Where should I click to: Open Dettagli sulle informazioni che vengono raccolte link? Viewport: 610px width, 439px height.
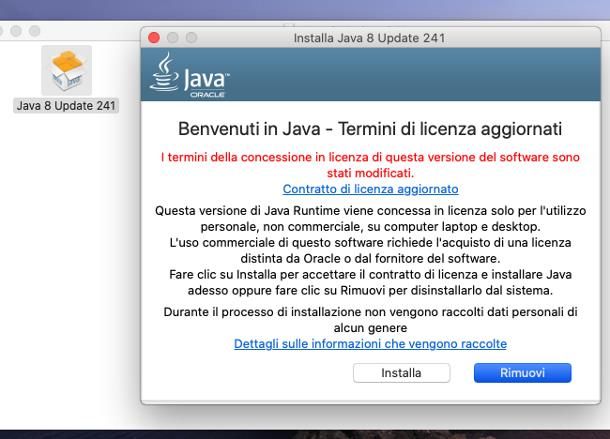click(370, 344)
